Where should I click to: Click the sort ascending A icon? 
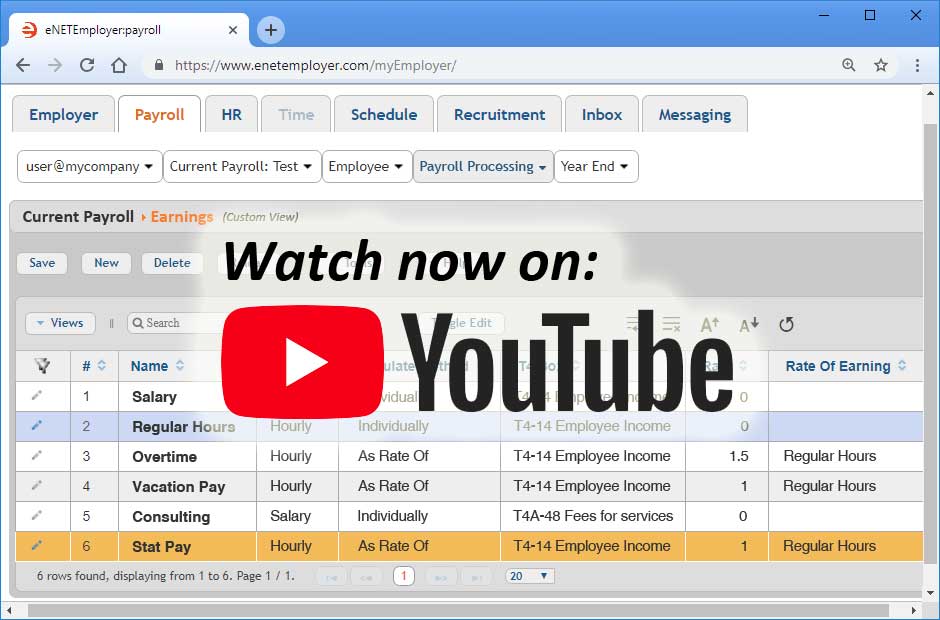pyautogui.click(x=710, y=324)
